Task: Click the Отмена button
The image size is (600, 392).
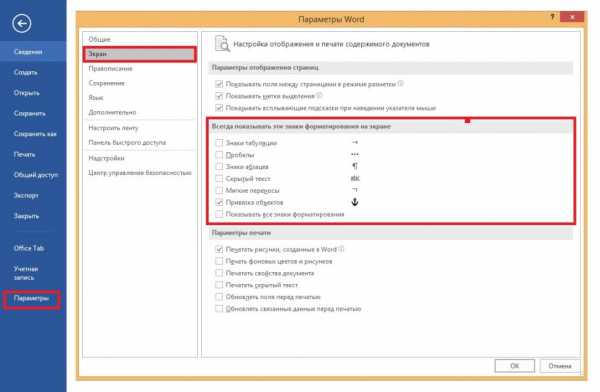Action: click(x=560, y=366)
